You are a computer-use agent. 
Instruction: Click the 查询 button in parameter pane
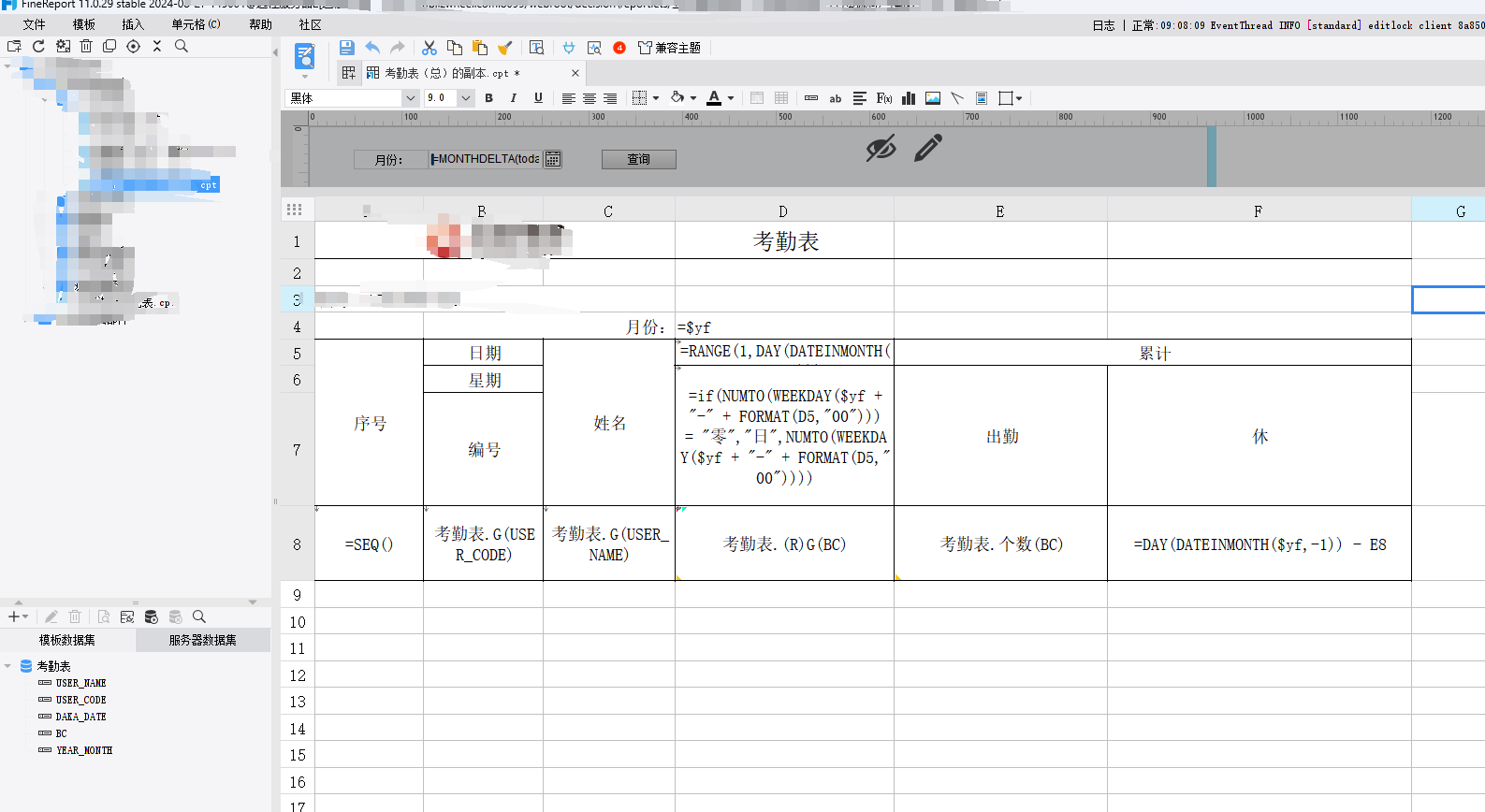[638, 159]
